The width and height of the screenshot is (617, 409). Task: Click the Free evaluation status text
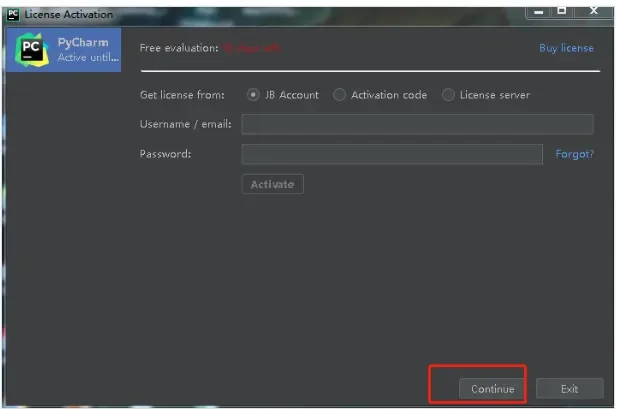point(179,48)
